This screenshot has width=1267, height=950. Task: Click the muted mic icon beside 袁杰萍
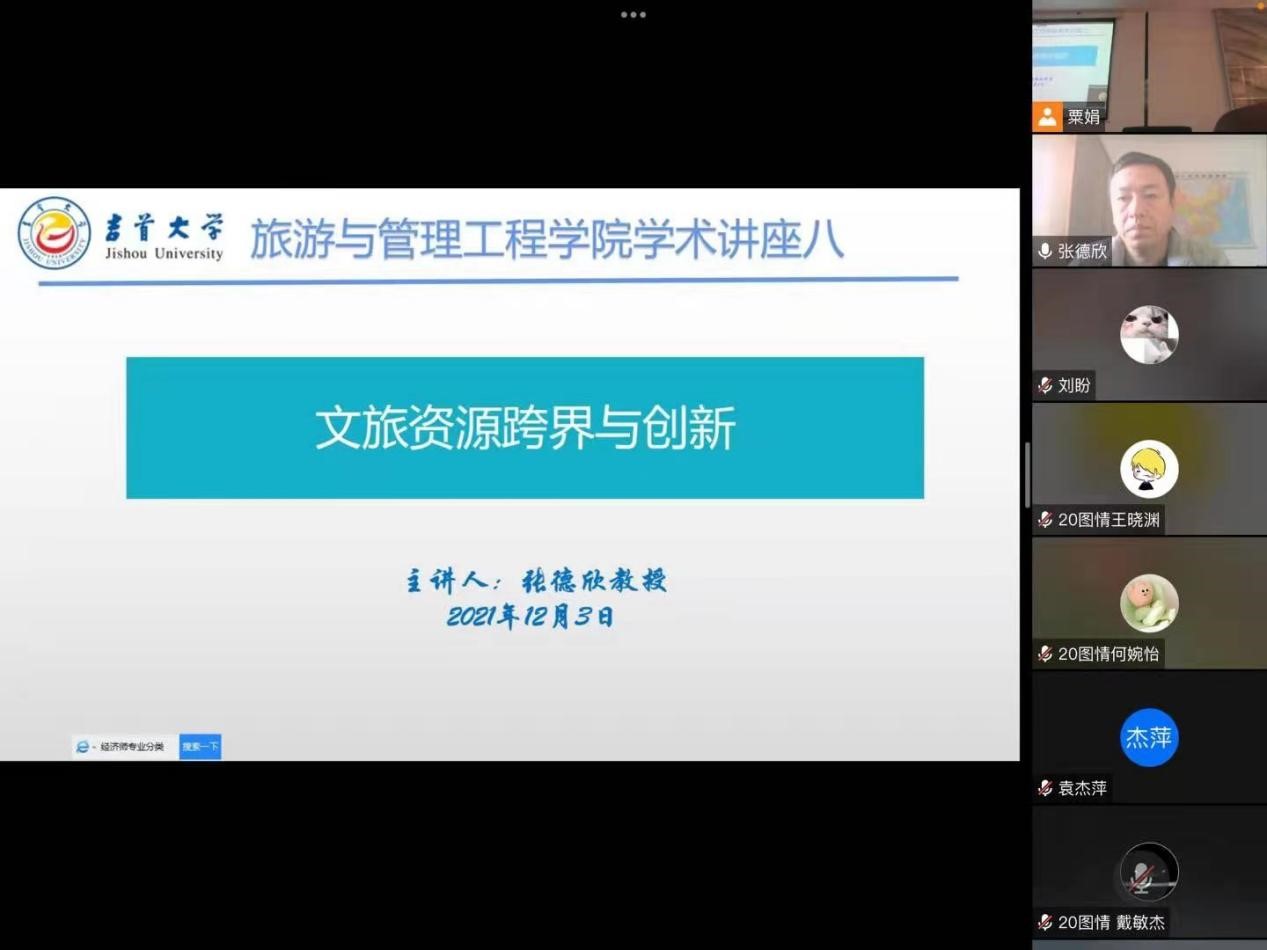coord(1045,788)
